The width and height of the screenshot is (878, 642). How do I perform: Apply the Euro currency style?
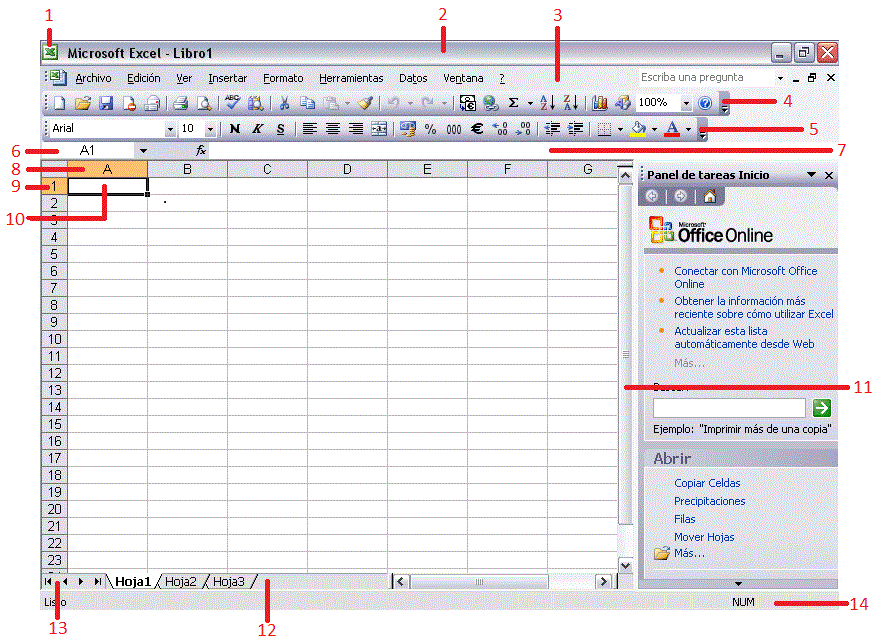477,129
